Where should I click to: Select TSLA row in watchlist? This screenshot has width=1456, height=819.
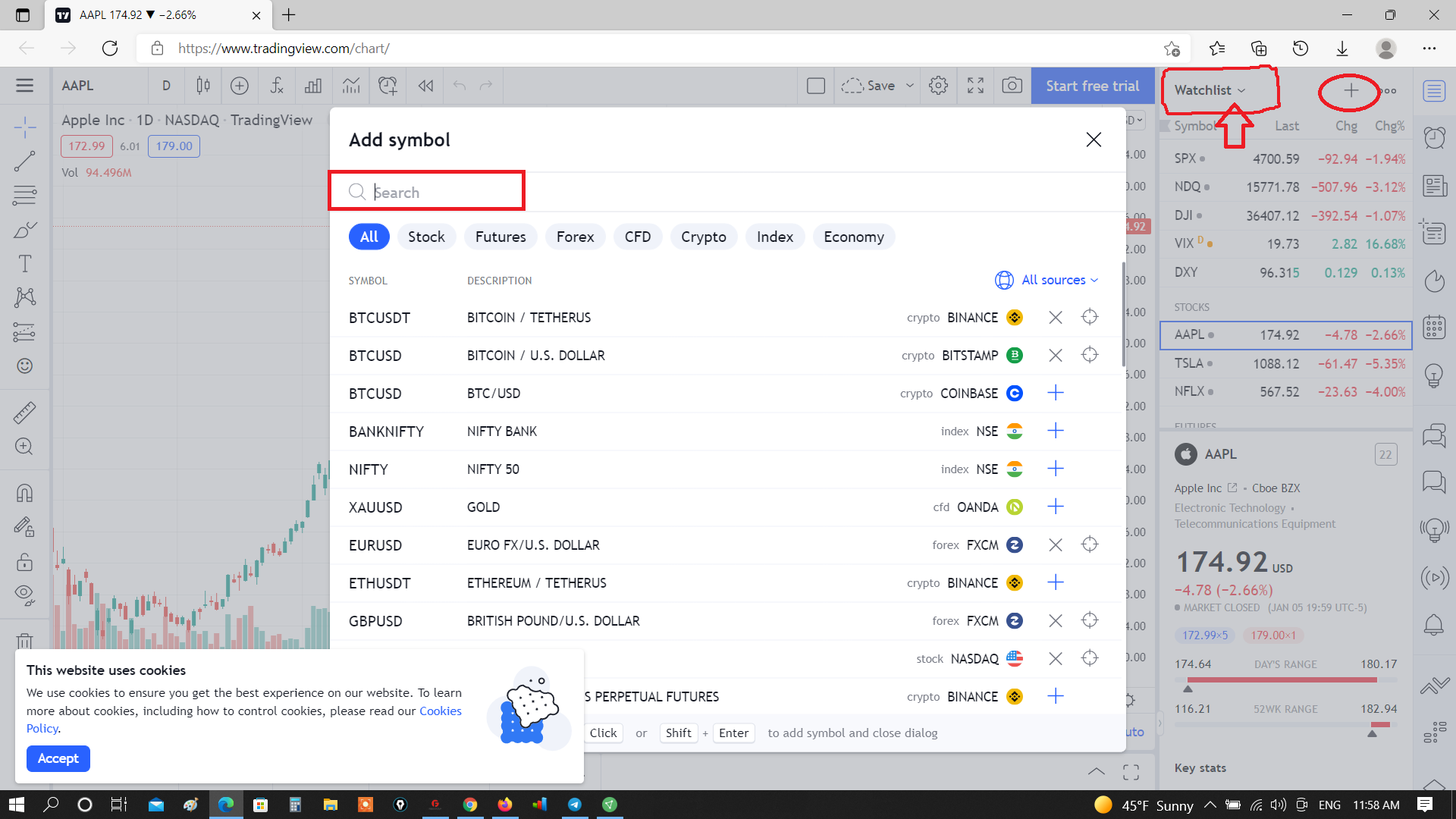point(1286,364)
